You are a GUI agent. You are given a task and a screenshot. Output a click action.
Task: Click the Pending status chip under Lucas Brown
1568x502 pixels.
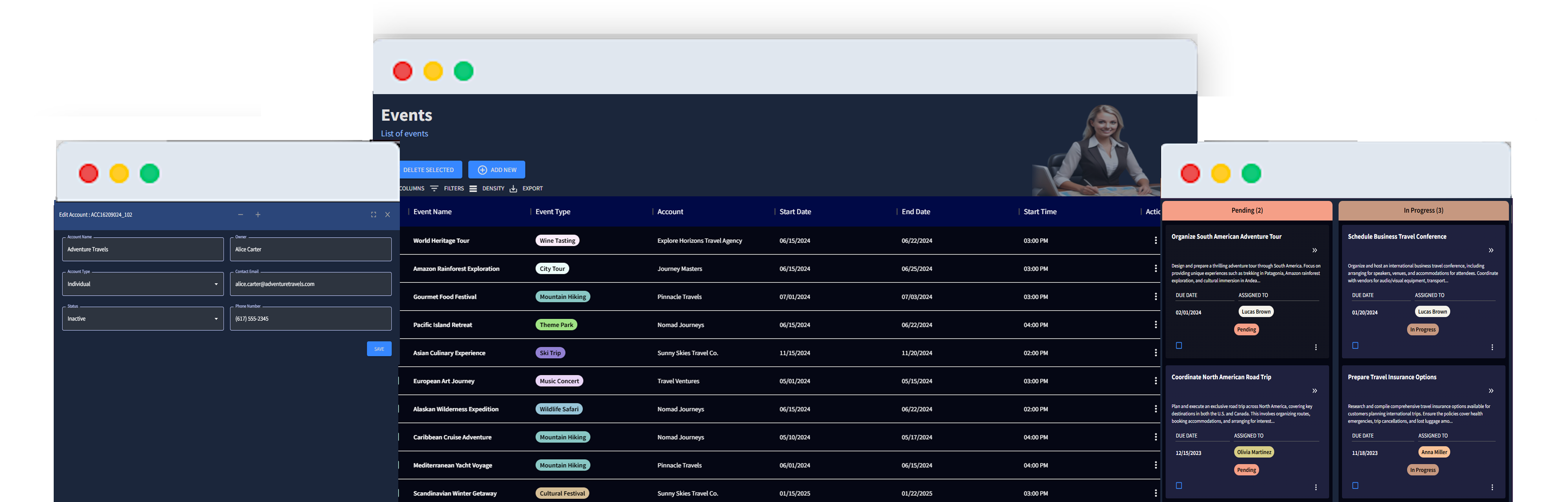(1246, 329)
